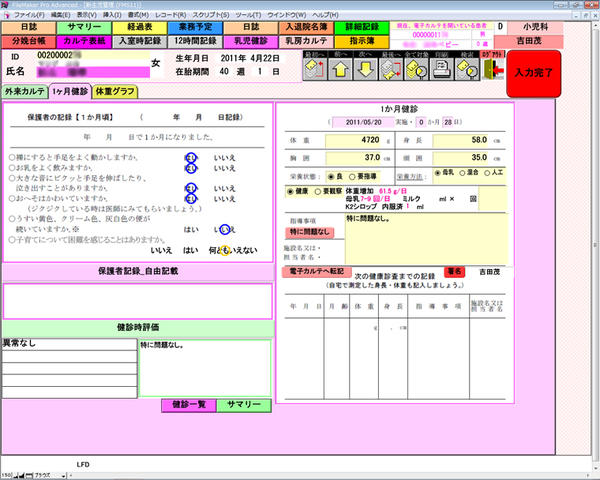Select 要指導 nutrition status radio button
This screenshot has width=600, height=480.
pyautogui.click(x=352, y=177)
